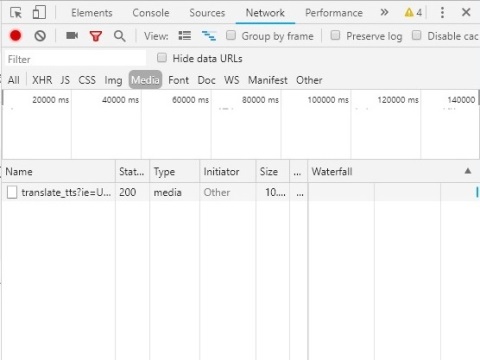Open the DevTools three-dot menu
This screenshot has height=360, width=480.
click(x=442, y=13)
